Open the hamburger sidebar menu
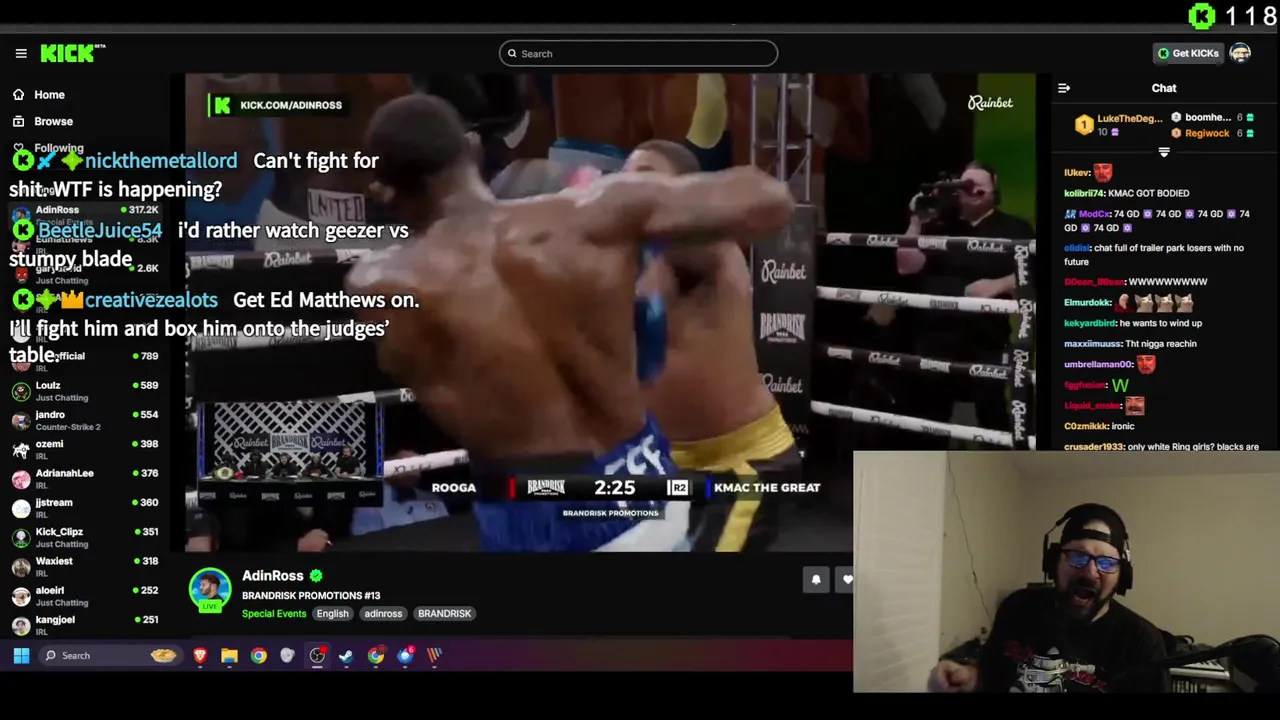The image size is (1280, 720). tap(21, 53)
